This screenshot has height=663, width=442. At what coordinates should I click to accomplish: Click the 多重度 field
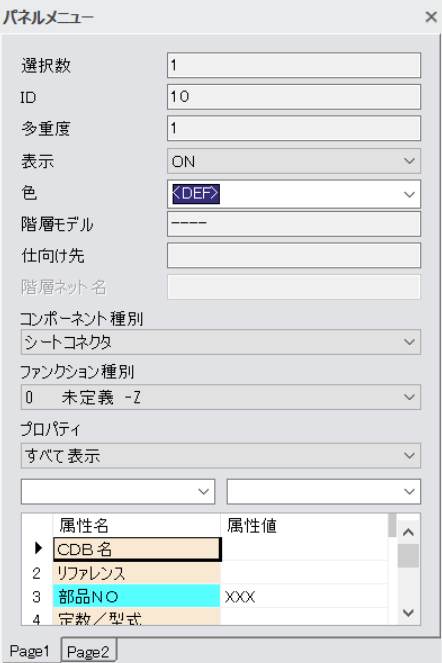294,128
